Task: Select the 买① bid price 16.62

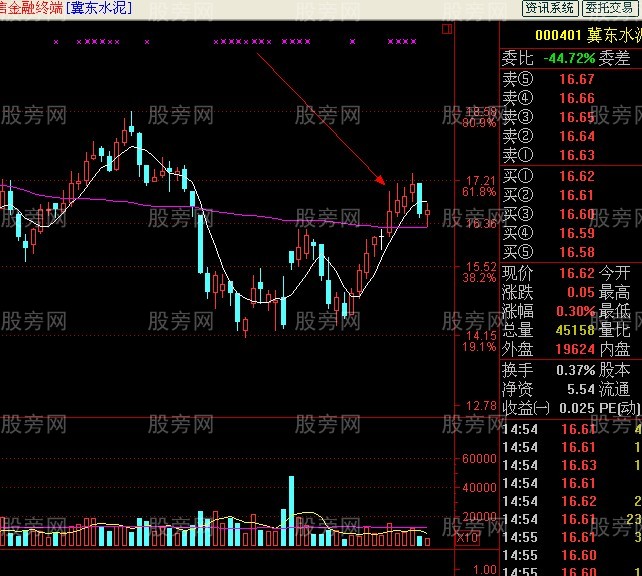Action: tap(576, 176)
